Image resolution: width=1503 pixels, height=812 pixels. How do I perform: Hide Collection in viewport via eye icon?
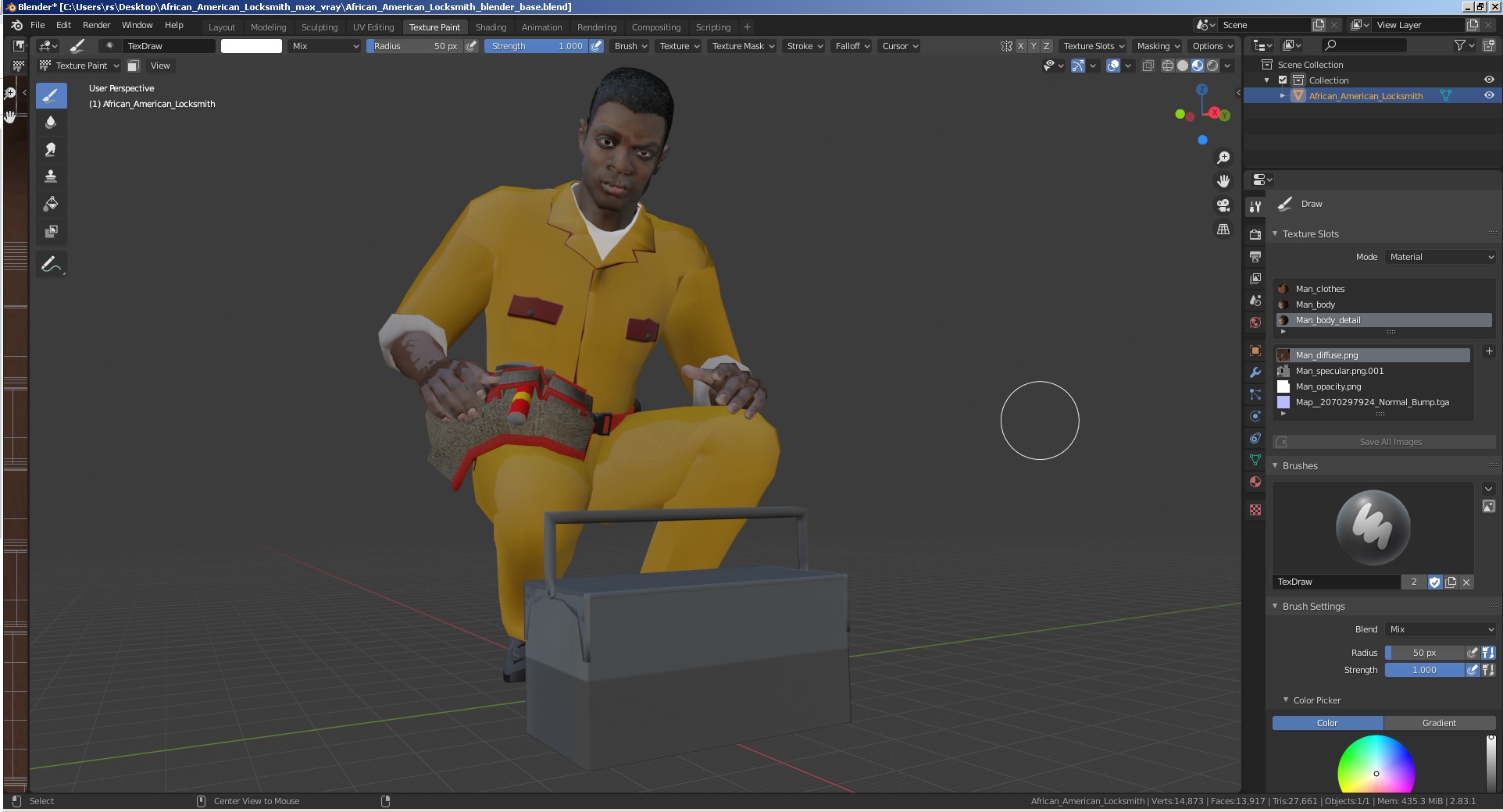click(x=1489, y=80)
